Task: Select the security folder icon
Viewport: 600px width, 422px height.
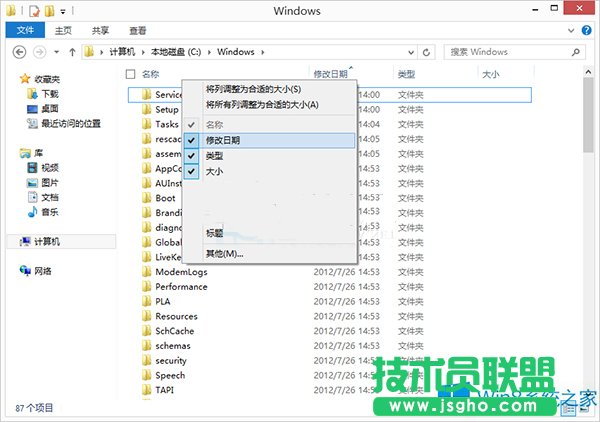Action: point(147,360)
